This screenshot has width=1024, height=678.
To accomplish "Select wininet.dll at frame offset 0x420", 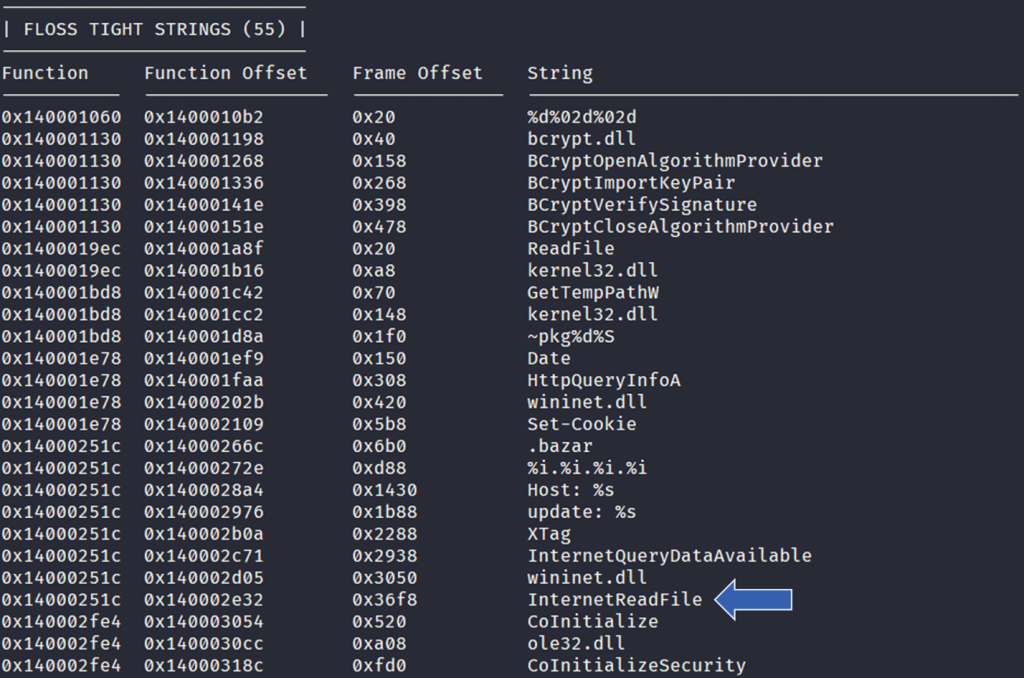I will pos(588,402).
